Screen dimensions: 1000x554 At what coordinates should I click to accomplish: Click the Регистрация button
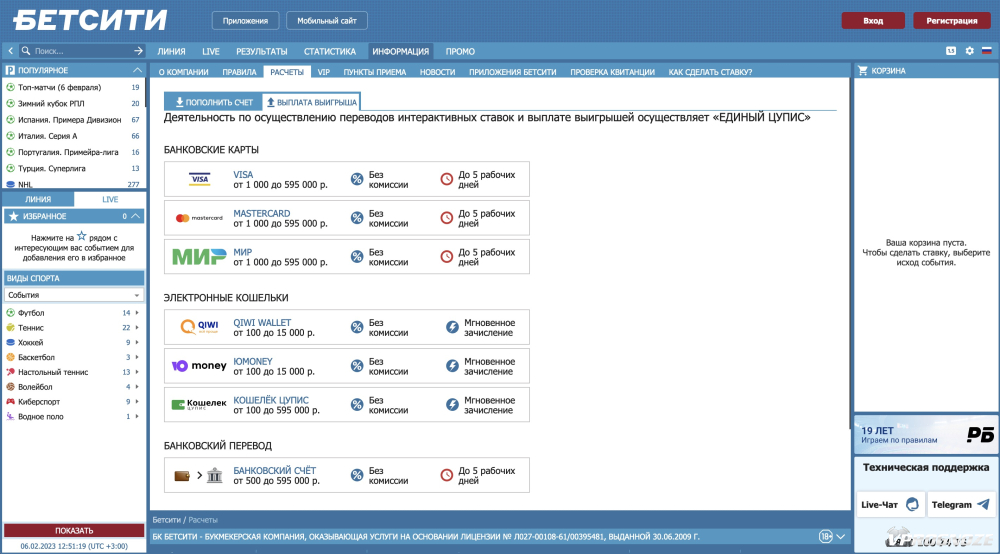click(952, 20)
